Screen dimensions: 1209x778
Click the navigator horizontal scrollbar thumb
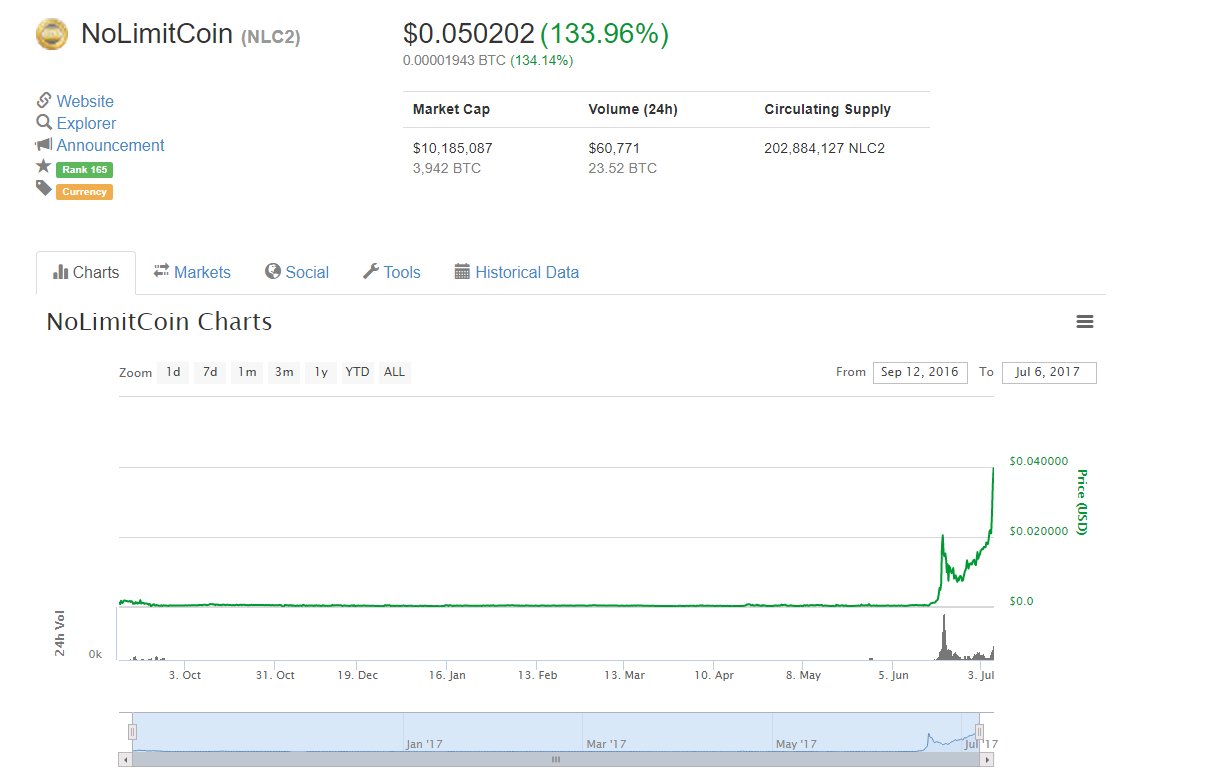click(556, 760)
